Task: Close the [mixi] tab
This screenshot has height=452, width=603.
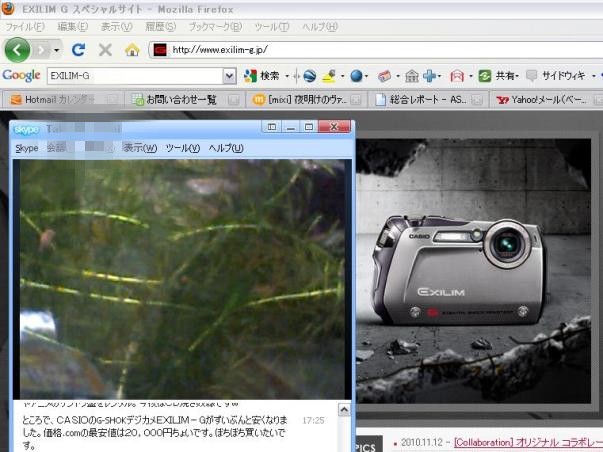Action: tap(356, 100)
